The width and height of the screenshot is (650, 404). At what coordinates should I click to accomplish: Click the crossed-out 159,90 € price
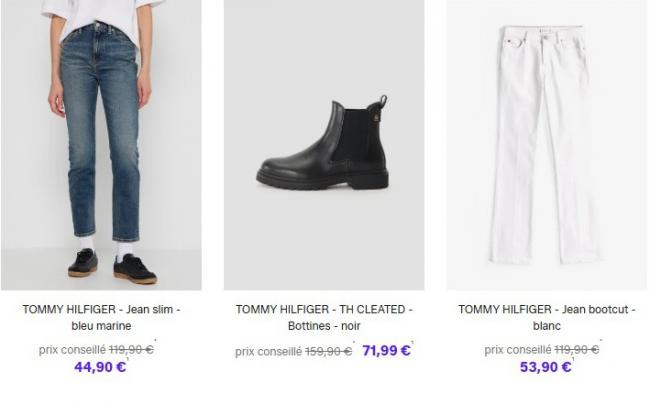coord(327,352)
